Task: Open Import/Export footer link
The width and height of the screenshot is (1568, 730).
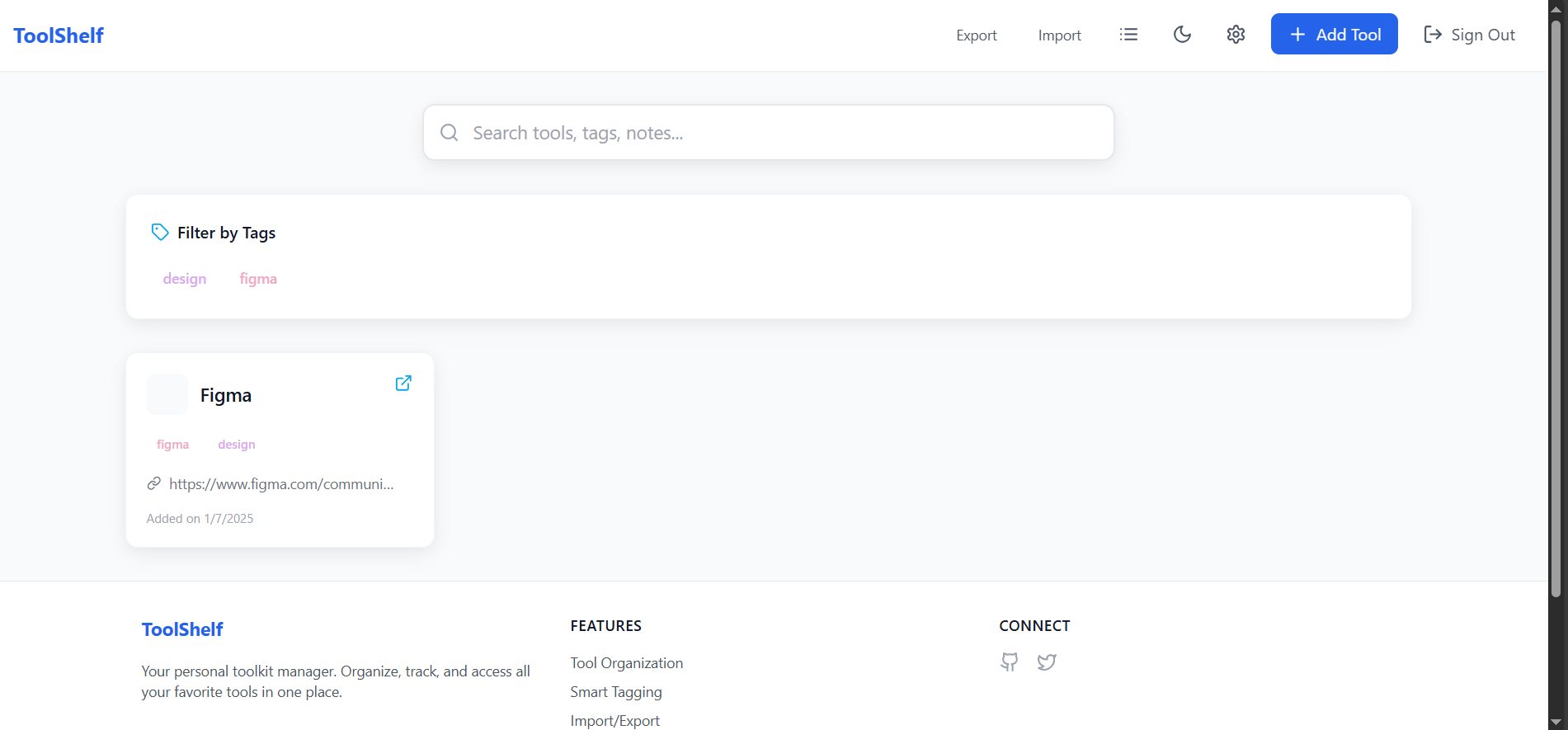Action: coord(615,721)
